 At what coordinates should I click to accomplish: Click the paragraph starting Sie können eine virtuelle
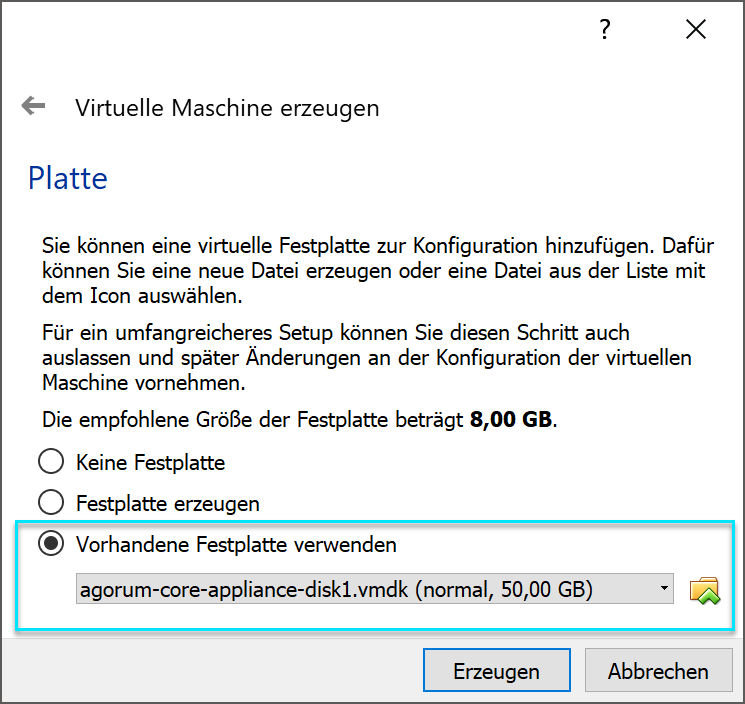pos(378,271)
